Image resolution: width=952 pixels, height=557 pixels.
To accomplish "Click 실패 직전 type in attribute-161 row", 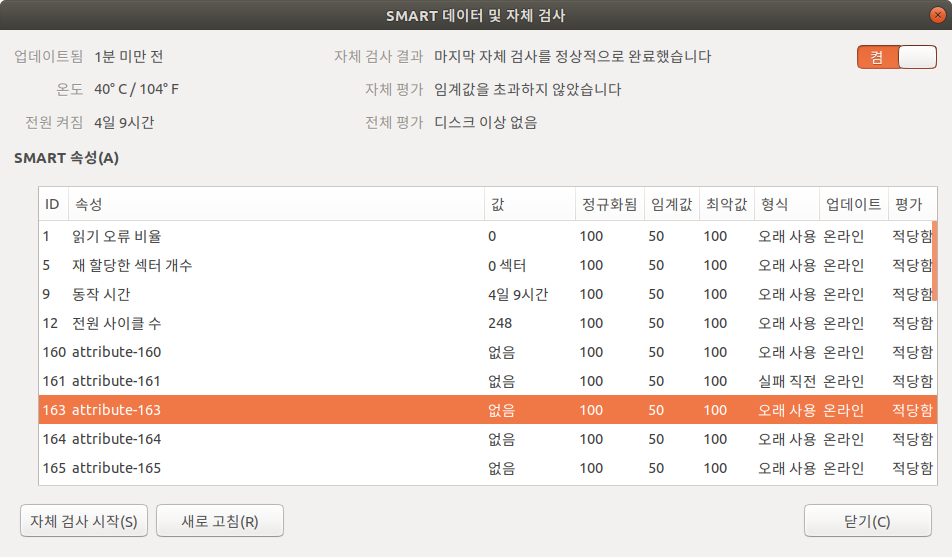I will click(x=787, y=381).
